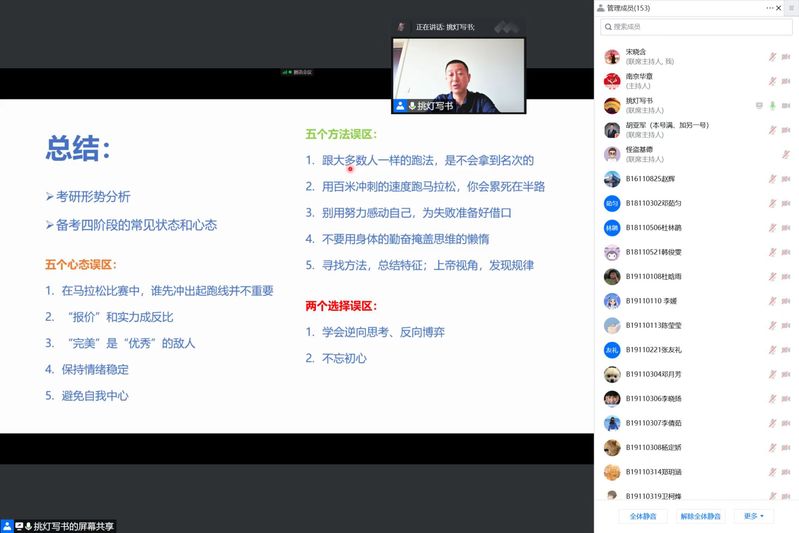
Task: Open the more options menu in members panel header
Action: point(771,8)
